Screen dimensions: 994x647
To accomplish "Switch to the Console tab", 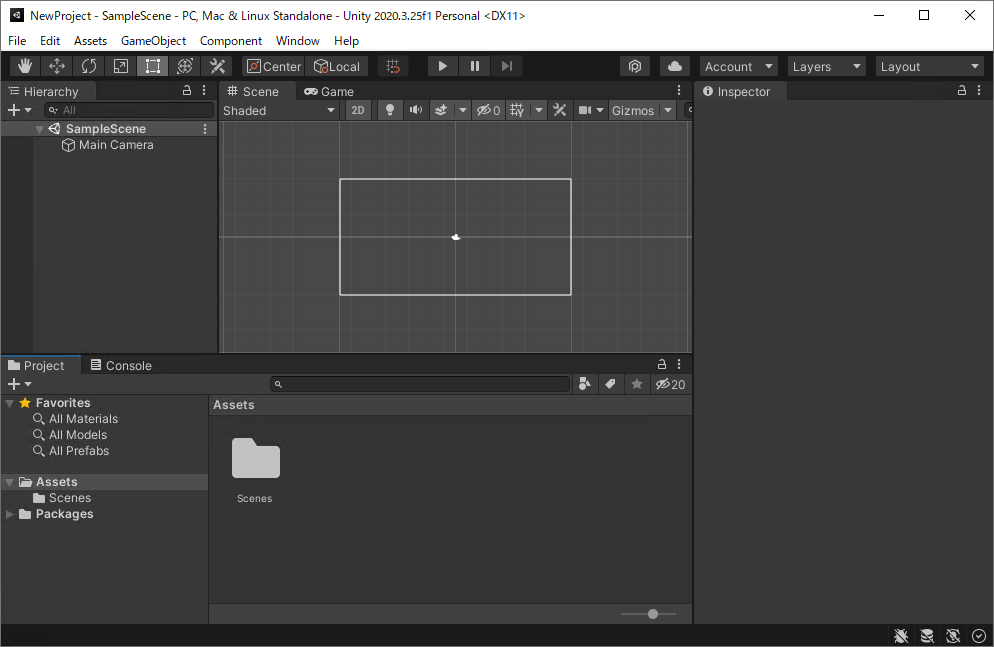I will click(121, 365).
